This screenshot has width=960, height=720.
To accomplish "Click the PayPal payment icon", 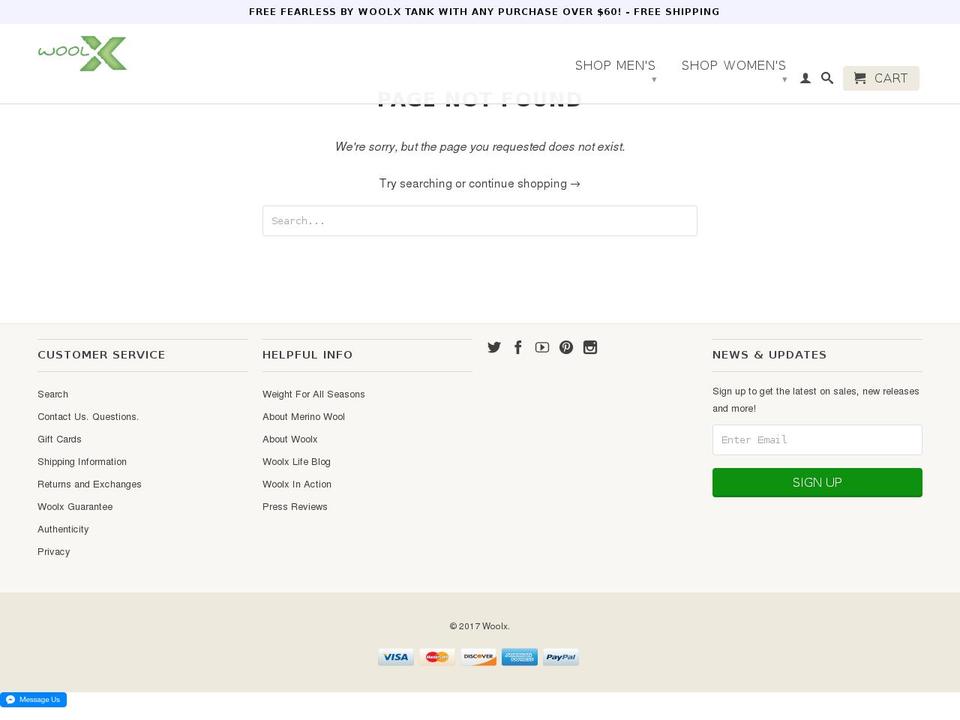I will pos(561,657).
